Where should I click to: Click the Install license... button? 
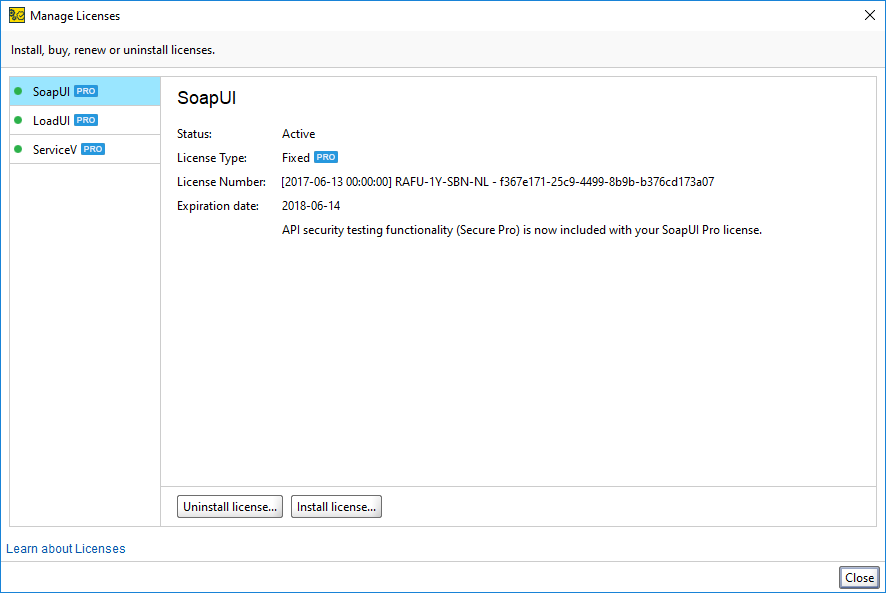tap(336, 507)
